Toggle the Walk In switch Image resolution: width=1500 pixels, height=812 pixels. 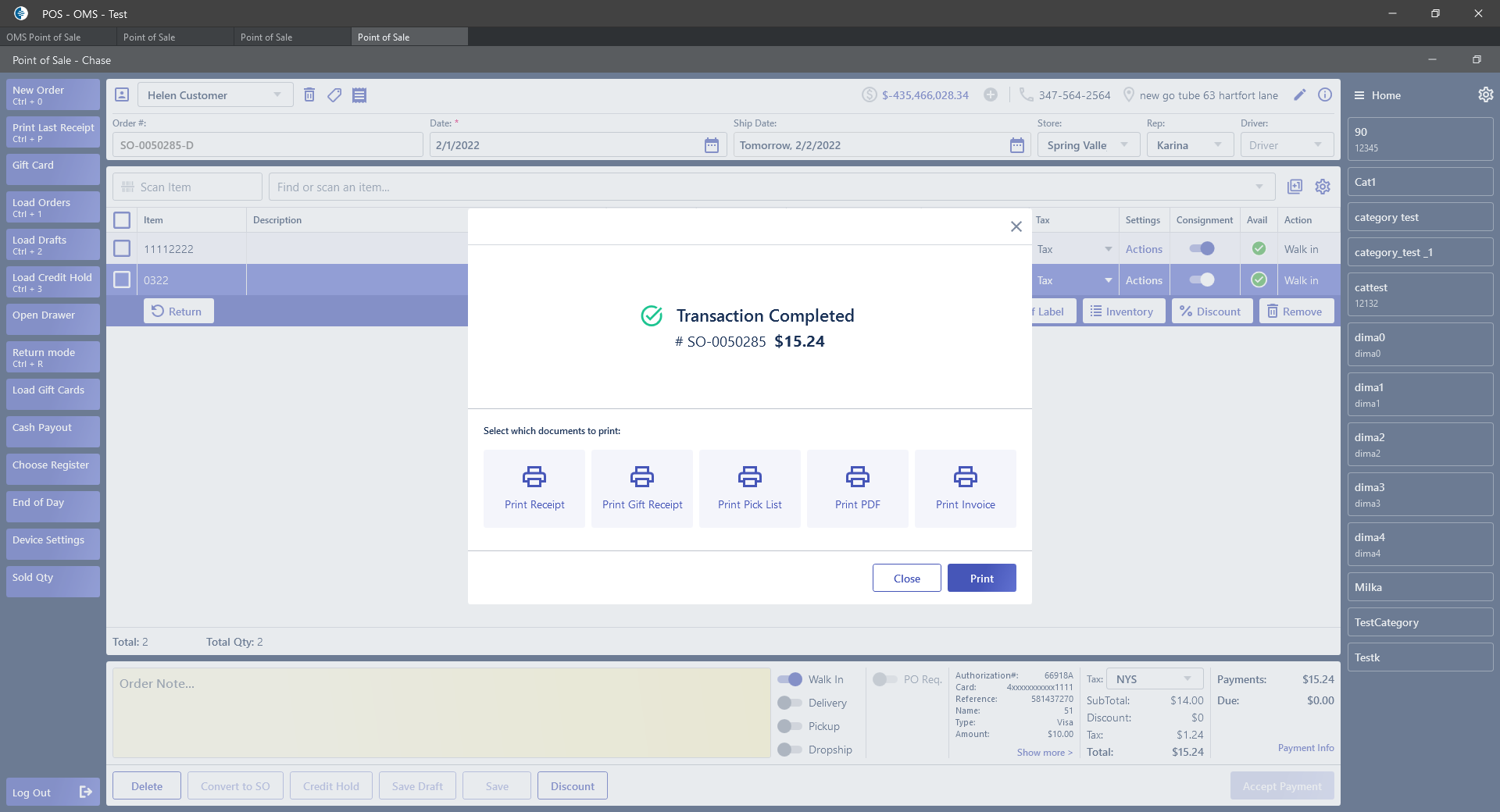790,679
